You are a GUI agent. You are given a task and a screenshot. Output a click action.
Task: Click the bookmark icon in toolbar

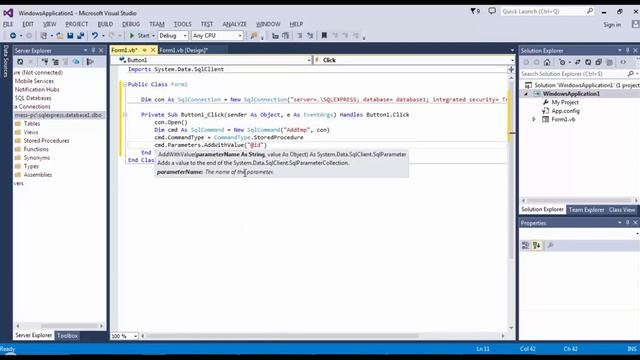pos(324,36)
